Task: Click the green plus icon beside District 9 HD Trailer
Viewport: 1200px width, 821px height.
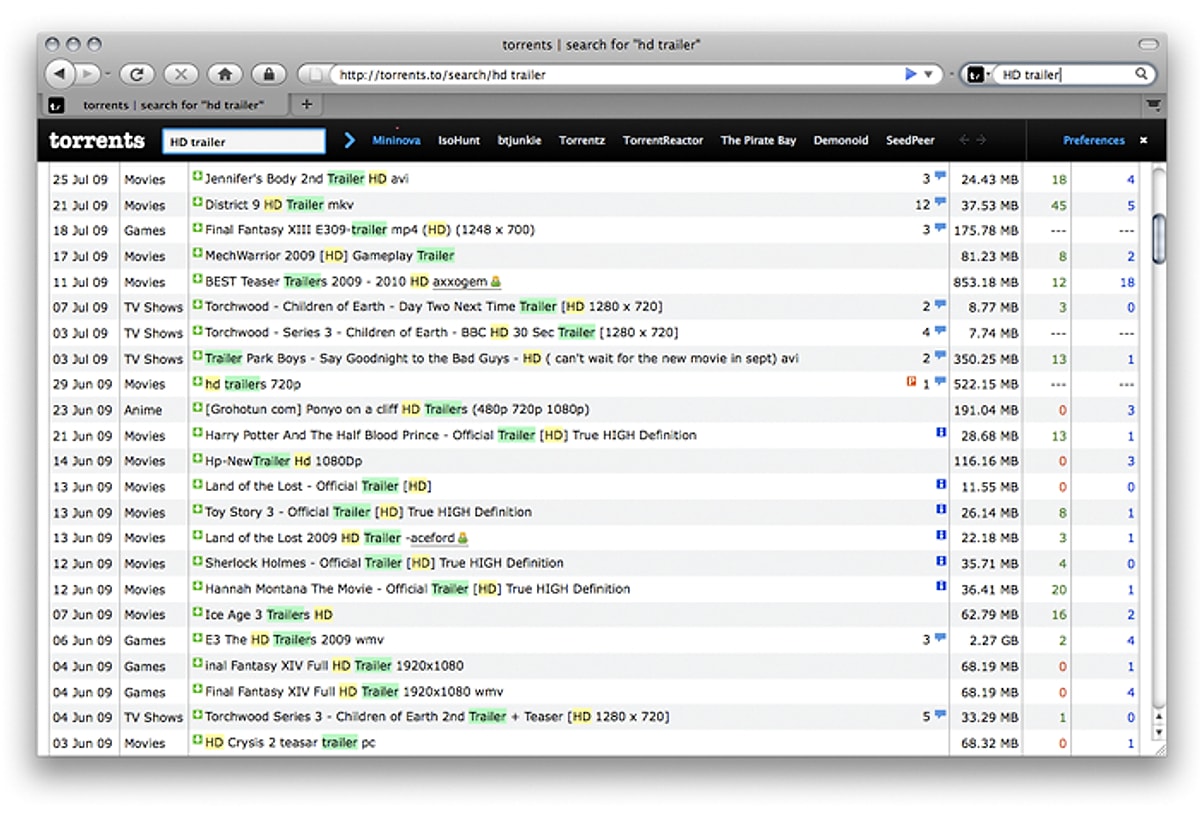Action: [197, 204]
